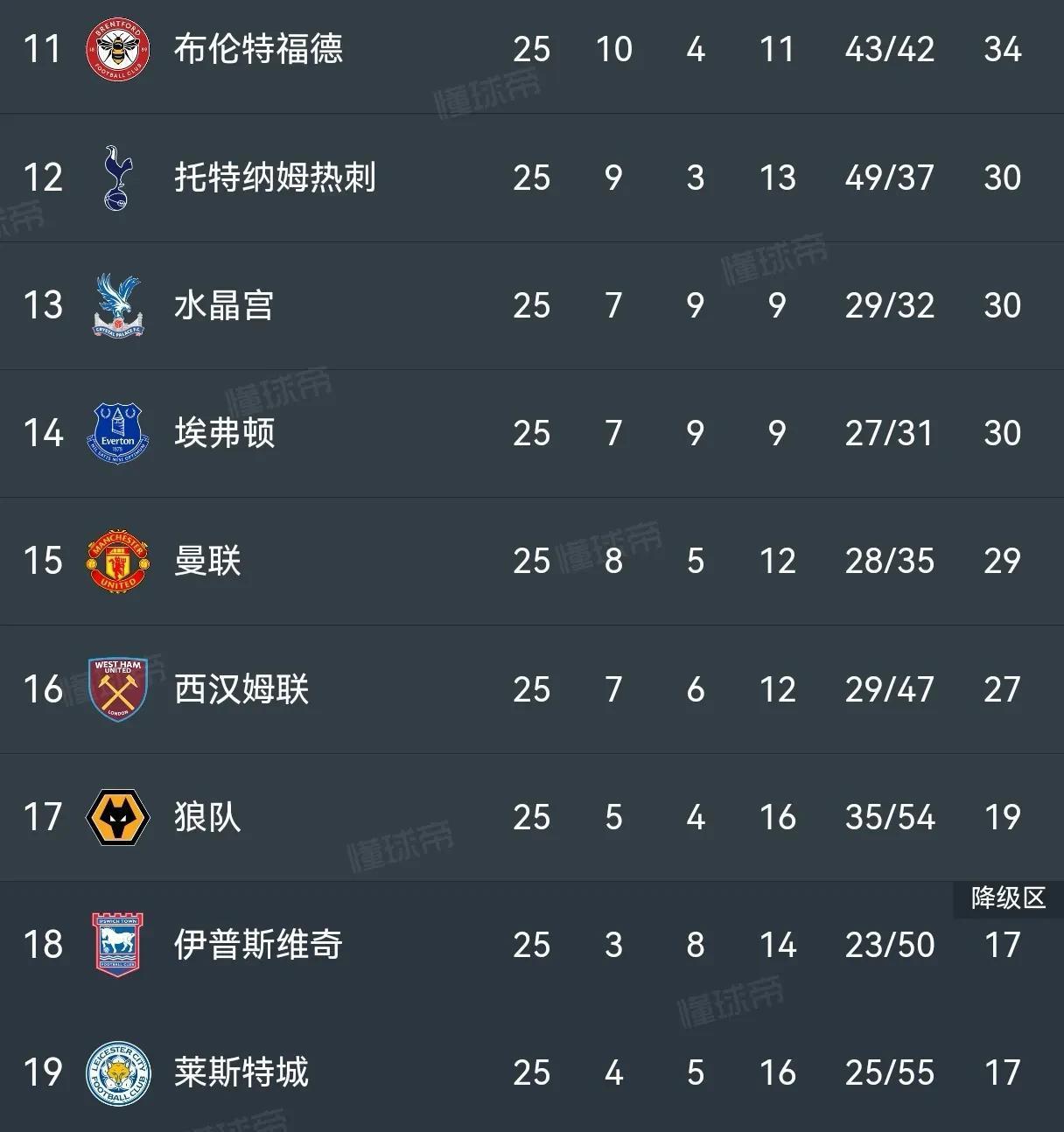Click the West Ham United crossed-hammers badge
The width and height of the screenshot is (1064, 1132).
(118, 688)
